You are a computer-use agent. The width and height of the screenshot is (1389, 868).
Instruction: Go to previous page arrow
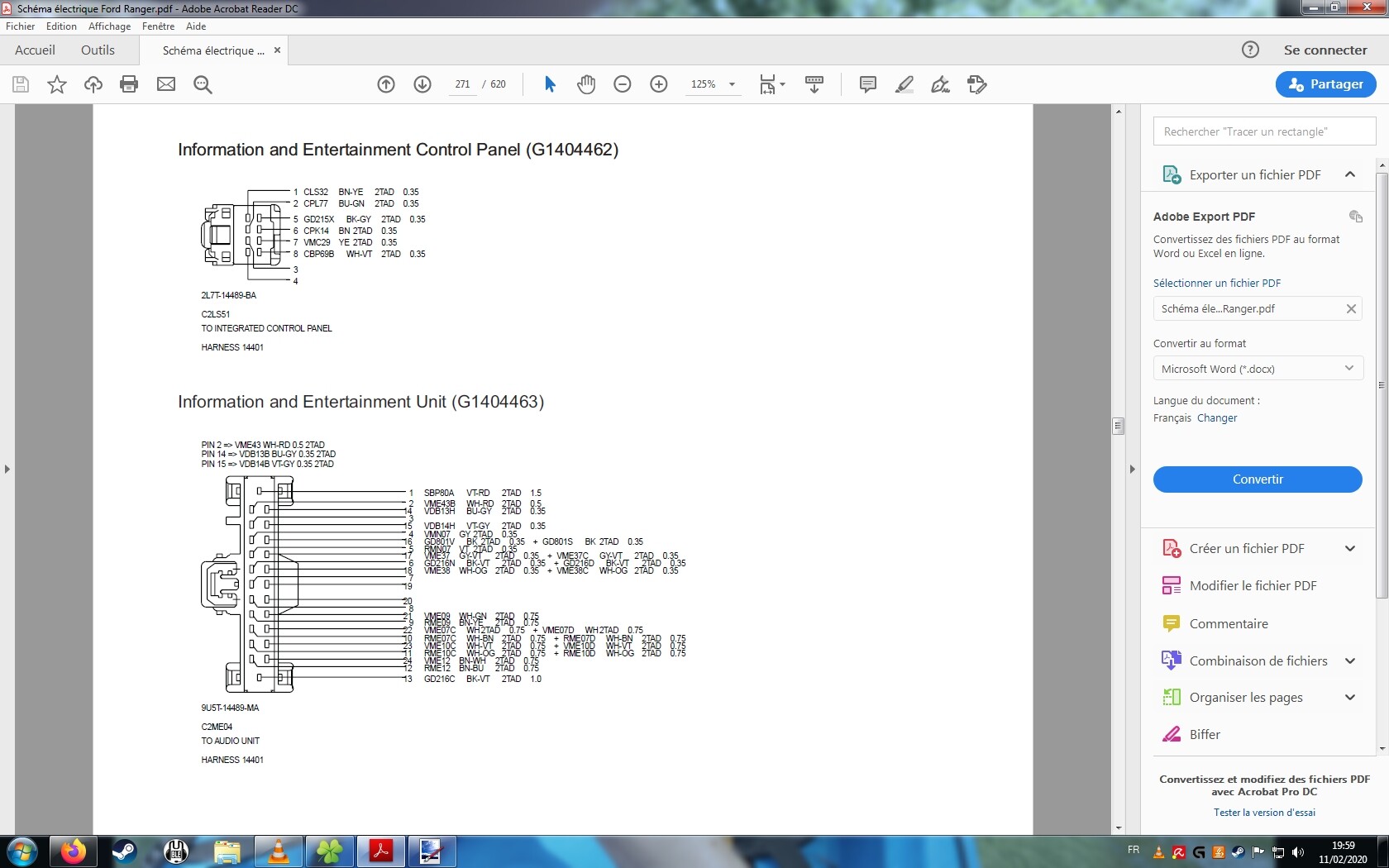coord(386,84)
